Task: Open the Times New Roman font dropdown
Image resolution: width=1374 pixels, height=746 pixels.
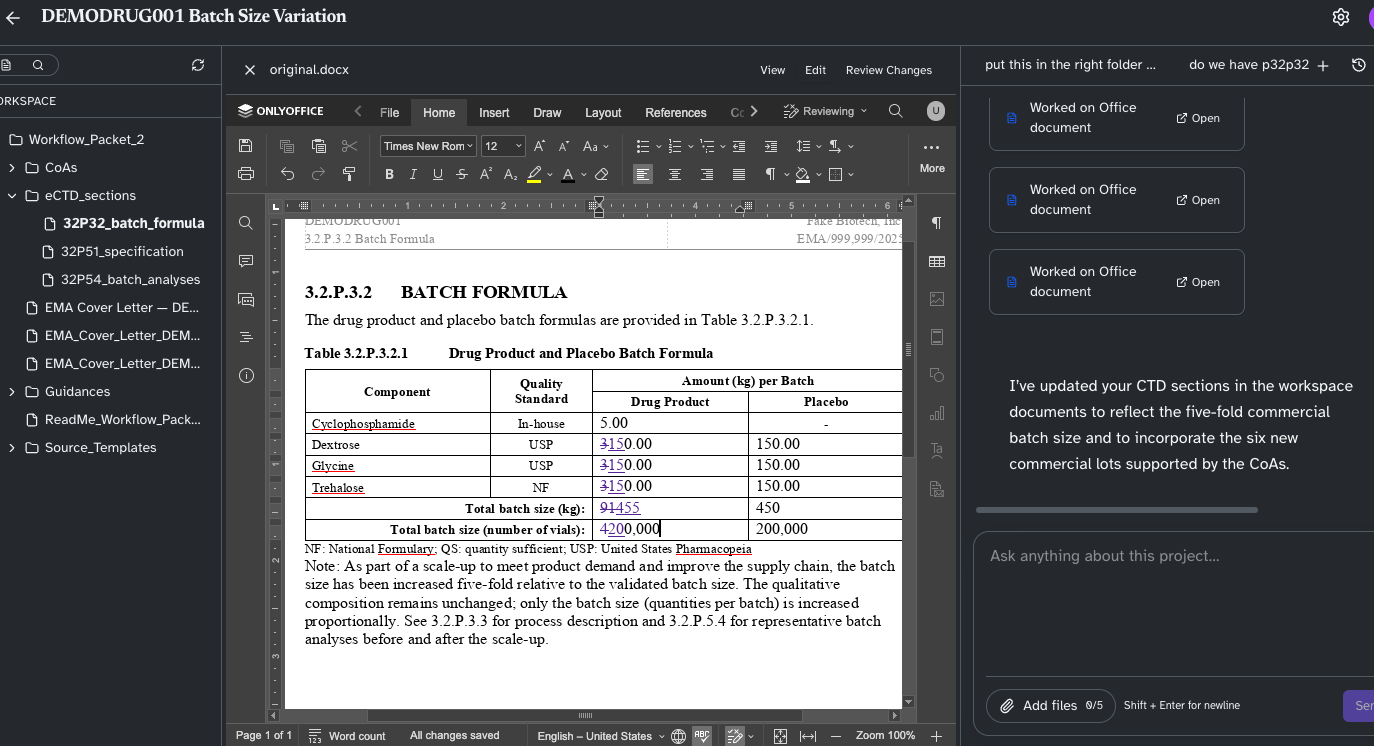Action: point(428,145)
